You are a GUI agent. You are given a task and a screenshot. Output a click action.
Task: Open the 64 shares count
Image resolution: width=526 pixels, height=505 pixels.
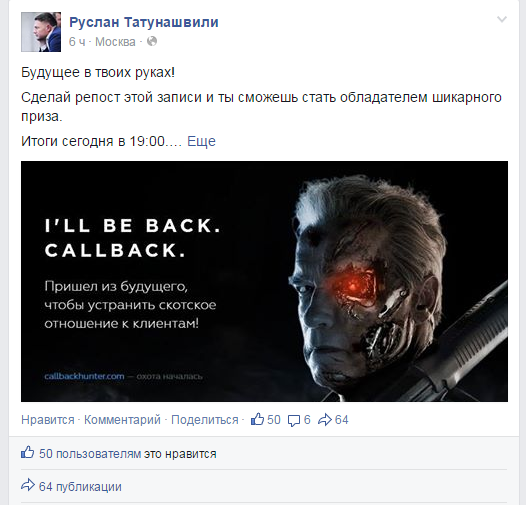click(x=341, y=420)
